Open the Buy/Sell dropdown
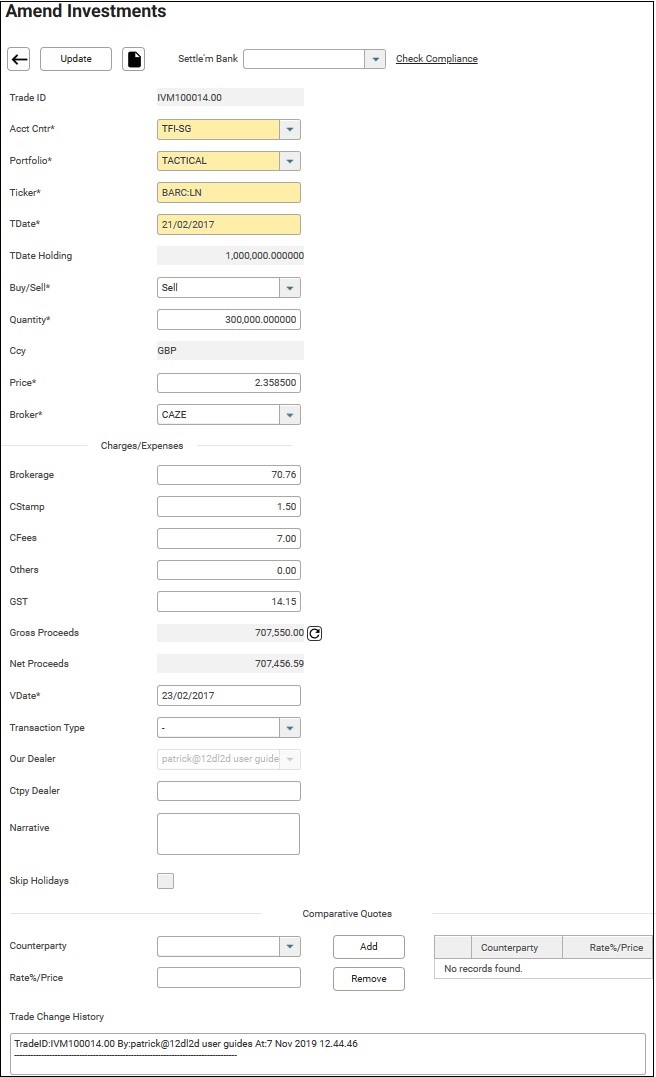 [289, 288]
